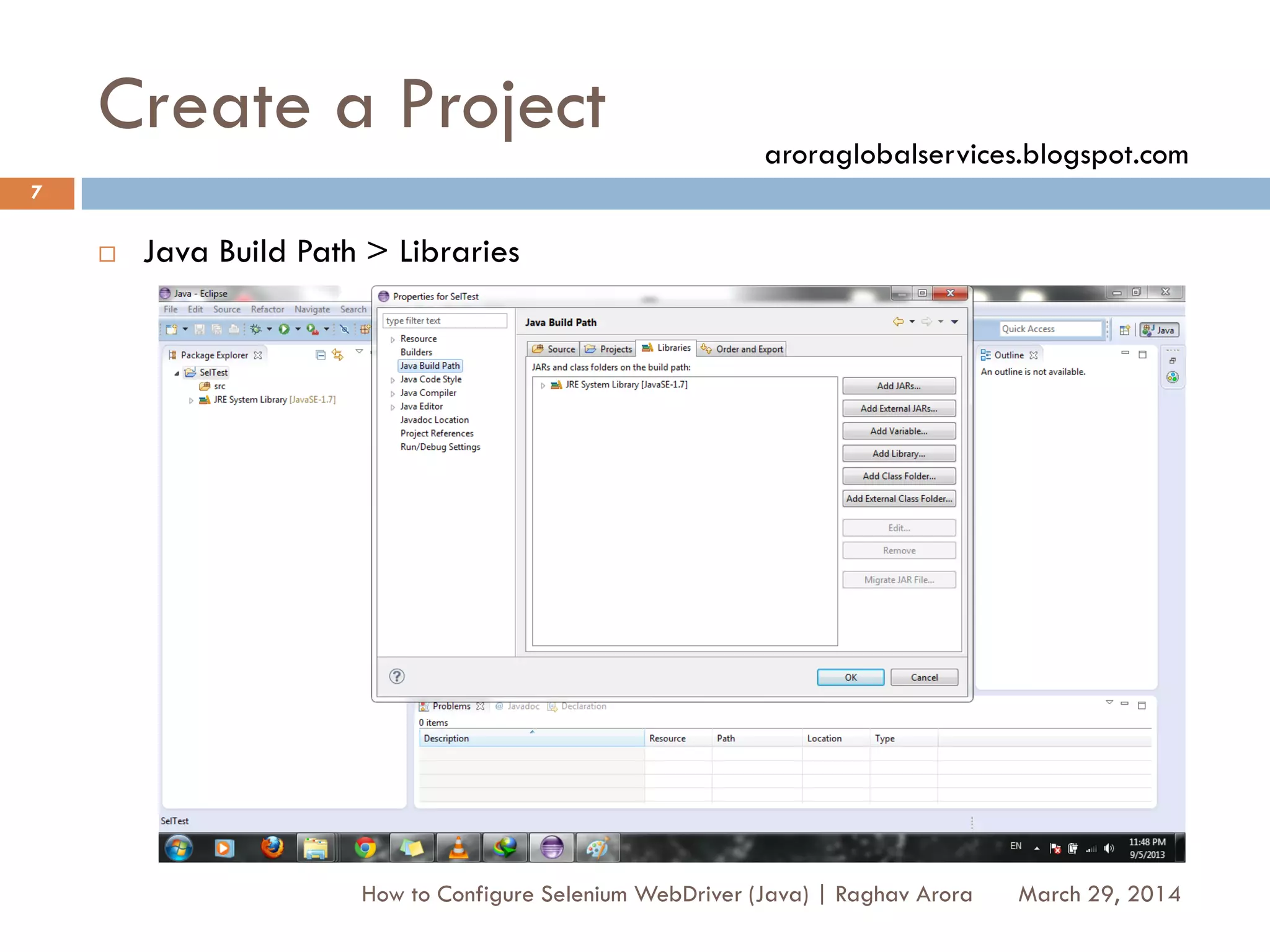The width and height of the screenshot is (1270, 952).
Task: Collapse the SelTest project in Package Explorer
Action: click(177, 373)
